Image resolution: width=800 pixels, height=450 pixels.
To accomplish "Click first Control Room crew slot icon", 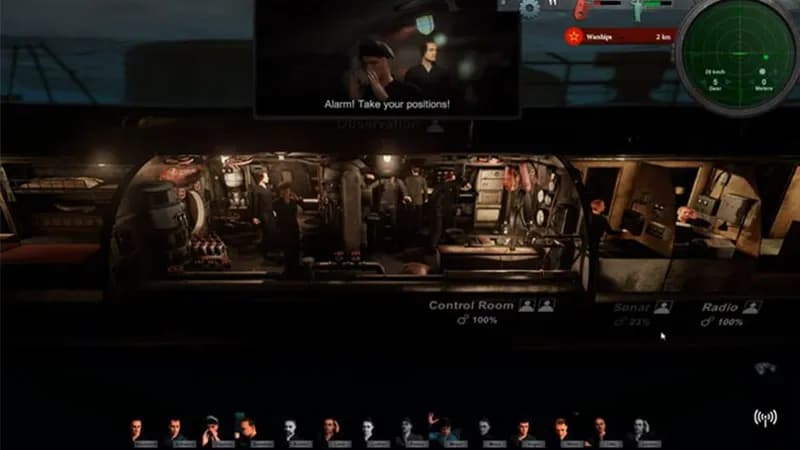I will click(527, 305).
